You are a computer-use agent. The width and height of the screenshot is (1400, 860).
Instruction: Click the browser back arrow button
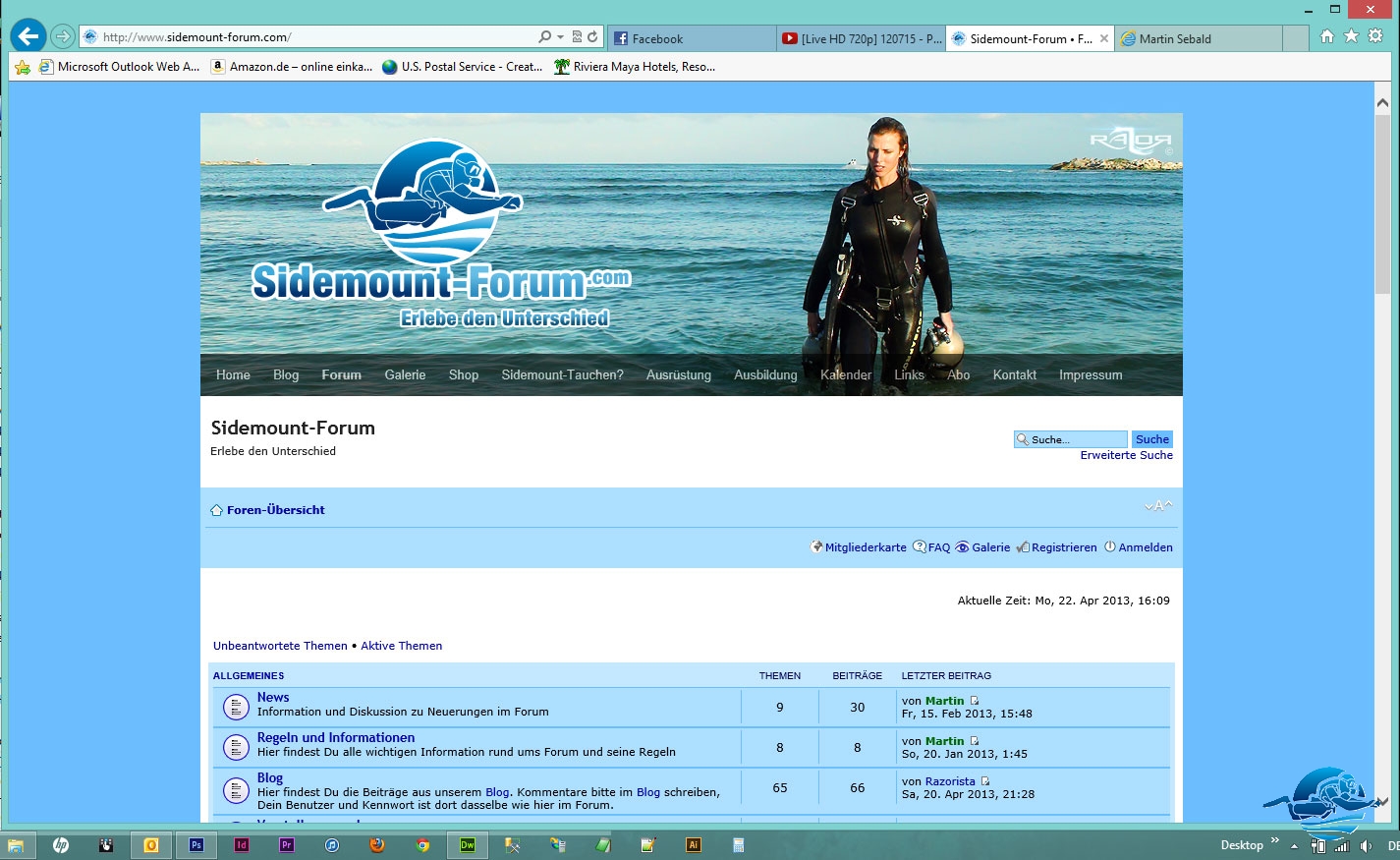click(x=28, y=37)
